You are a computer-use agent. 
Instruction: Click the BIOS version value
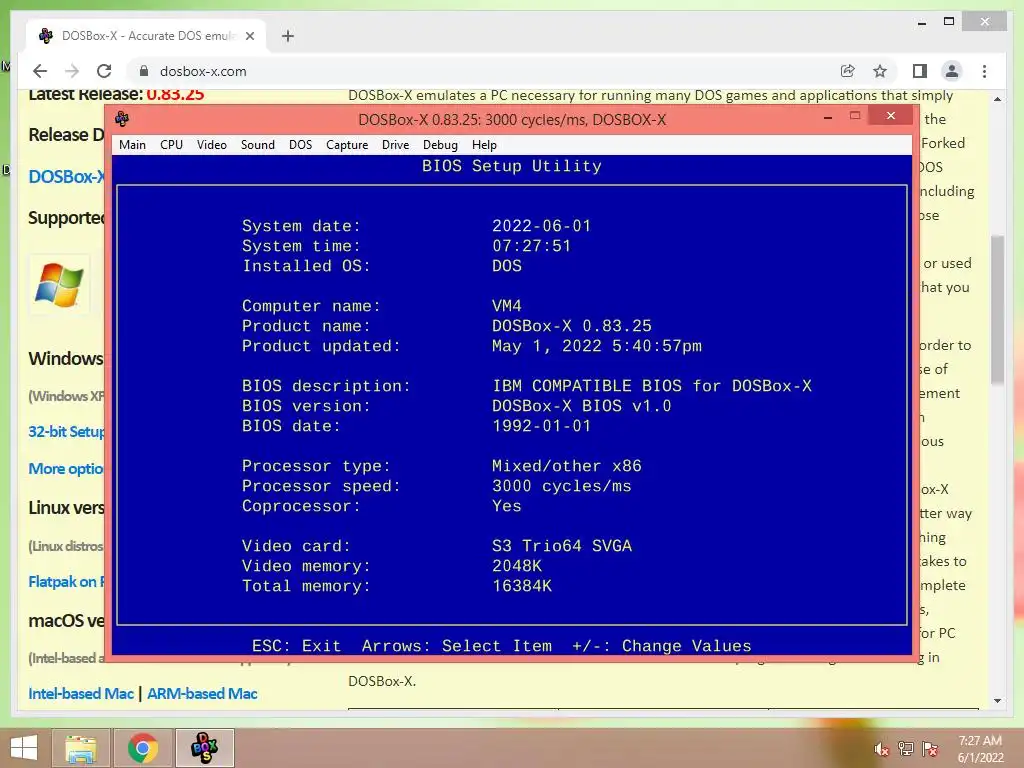581,406
